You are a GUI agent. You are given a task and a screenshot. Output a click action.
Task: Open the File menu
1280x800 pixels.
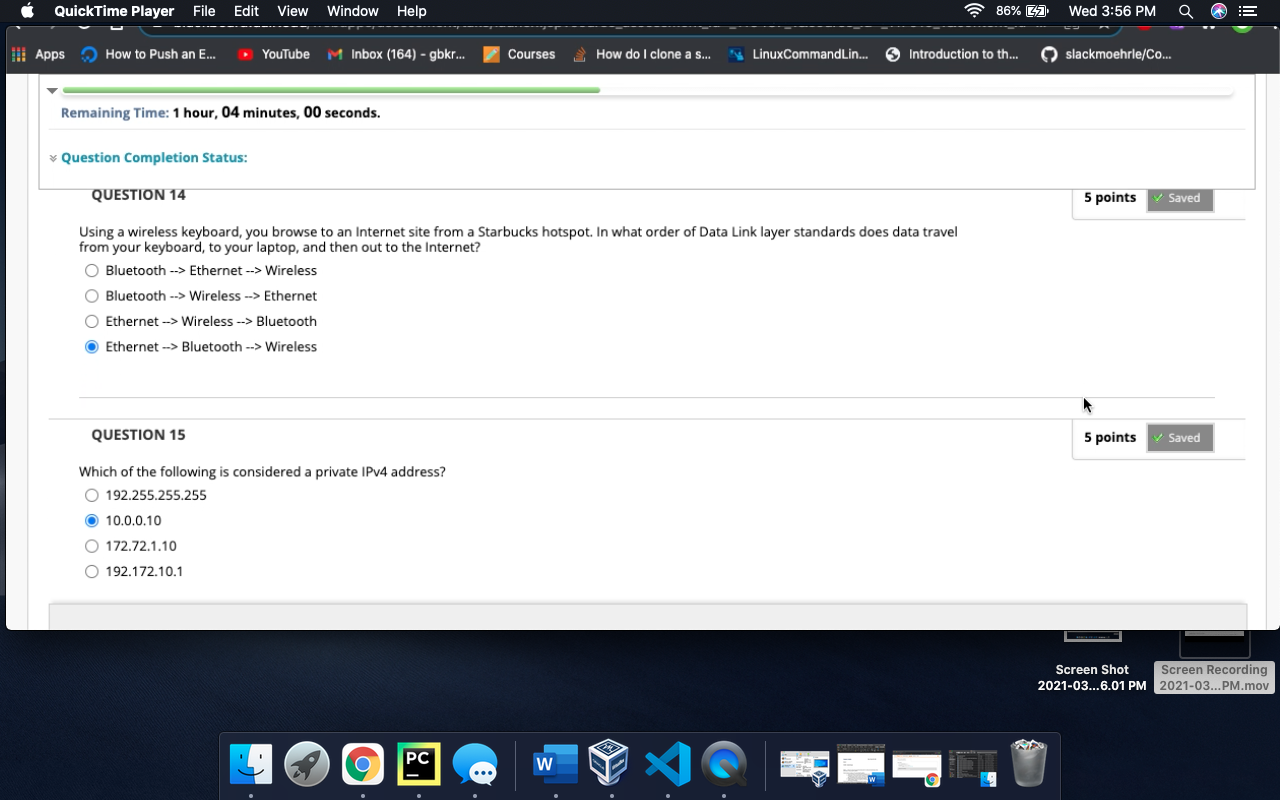[x=204, y=11]
